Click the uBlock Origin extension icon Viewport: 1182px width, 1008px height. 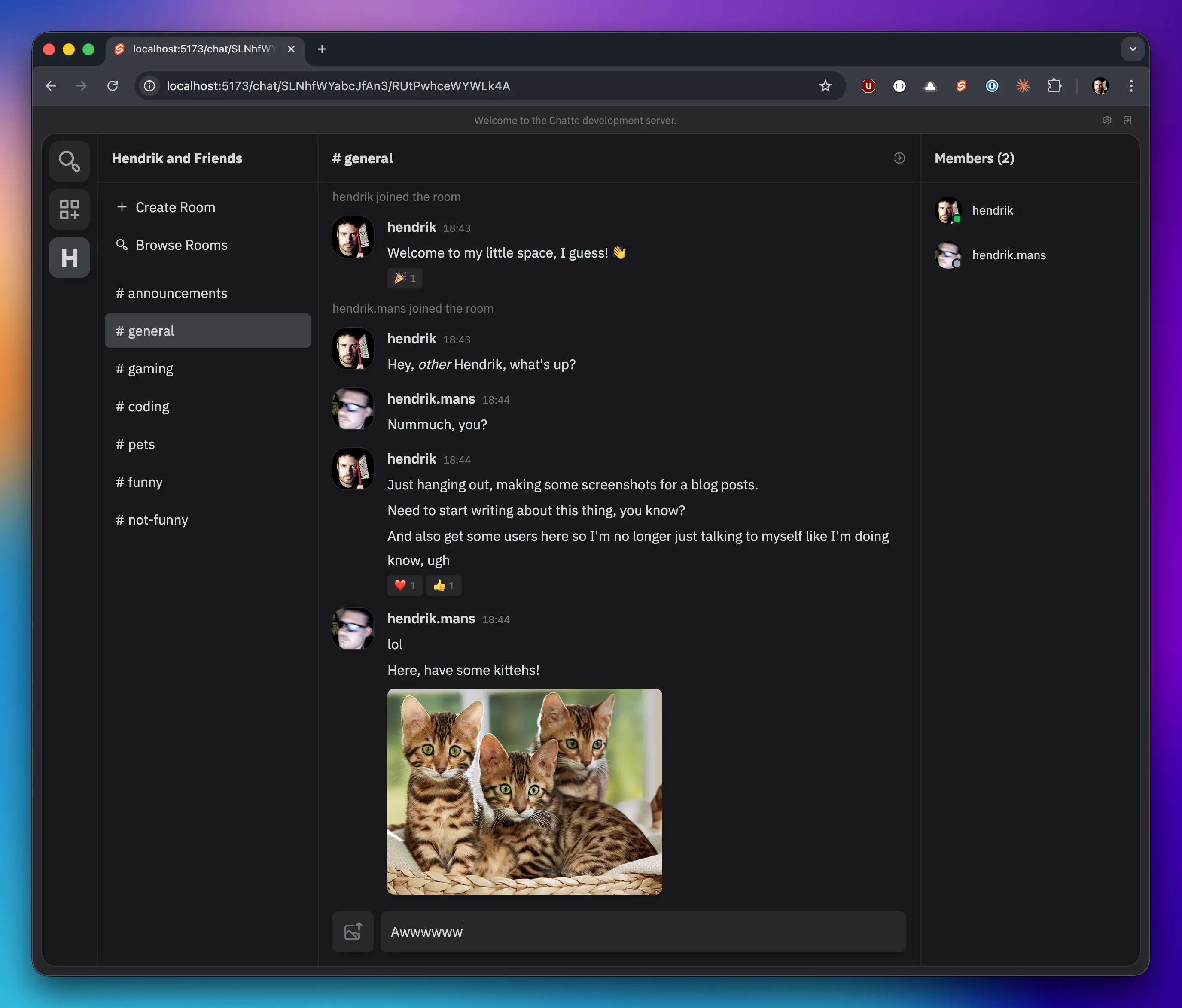(x=868, y=86)
